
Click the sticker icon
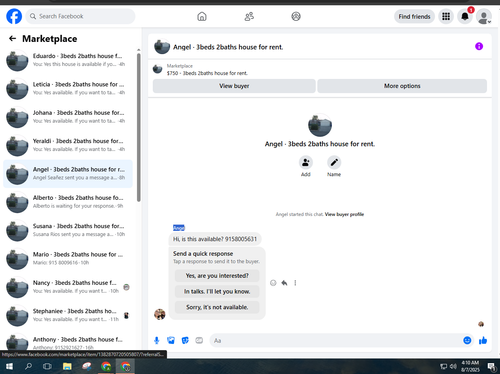pos(185,340)
